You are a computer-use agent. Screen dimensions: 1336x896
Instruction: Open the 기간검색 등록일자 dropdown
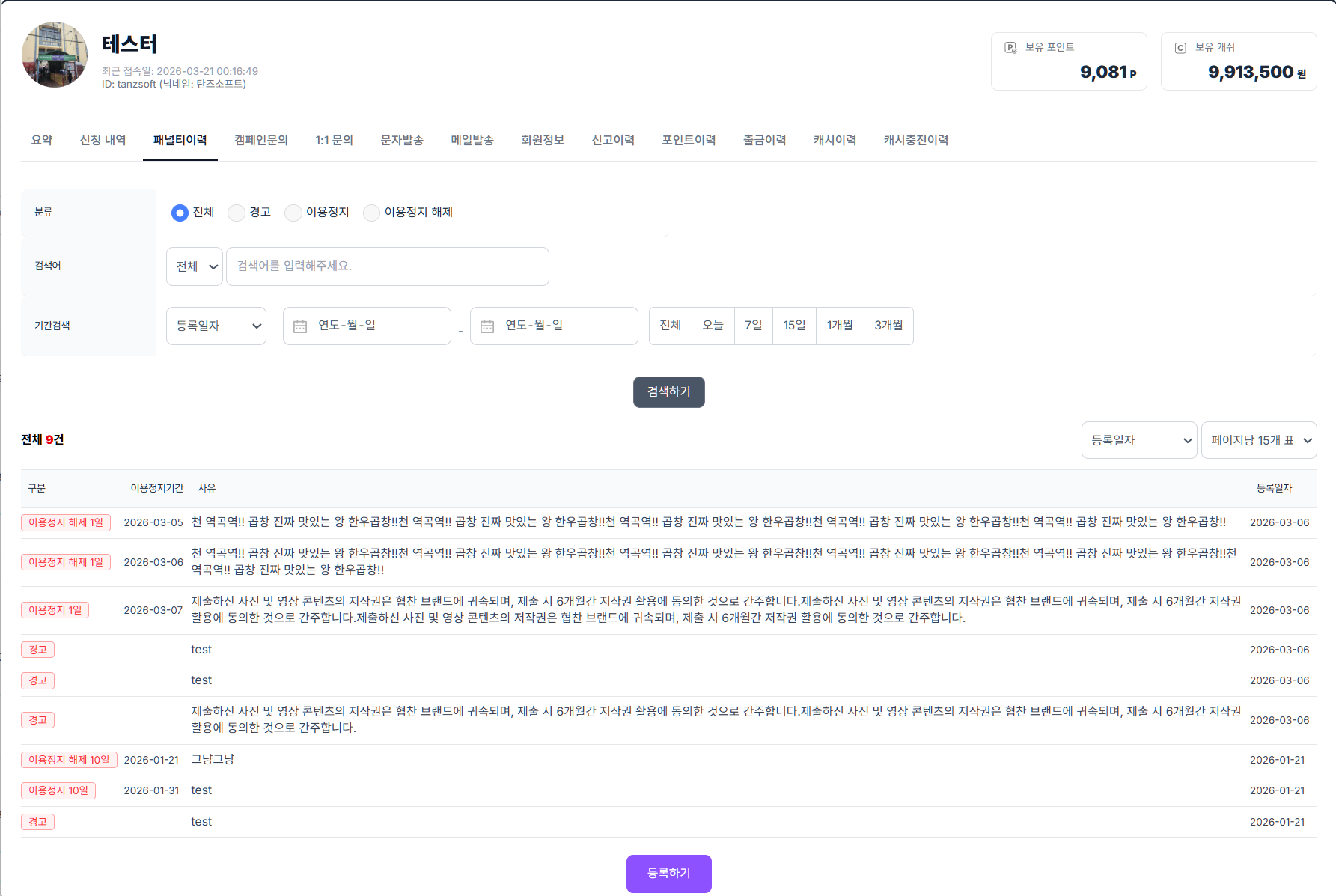click(216, 325)
